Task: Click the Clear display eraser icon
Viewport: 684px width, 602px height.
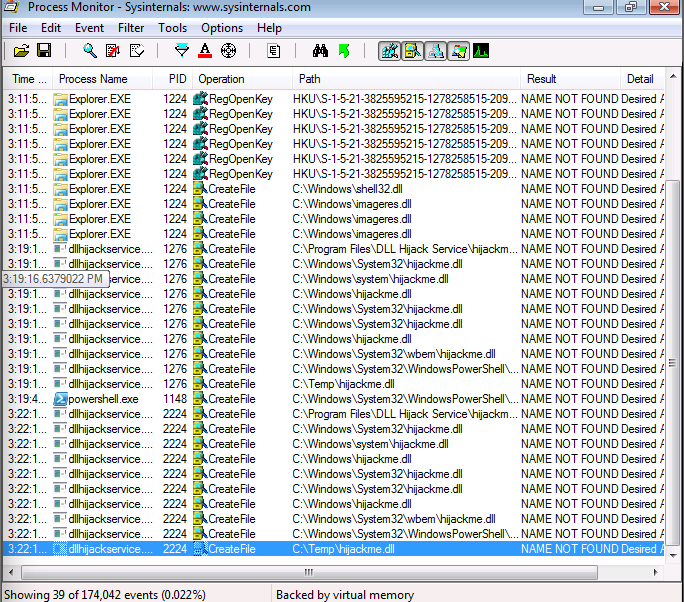Action: point(137,51)
